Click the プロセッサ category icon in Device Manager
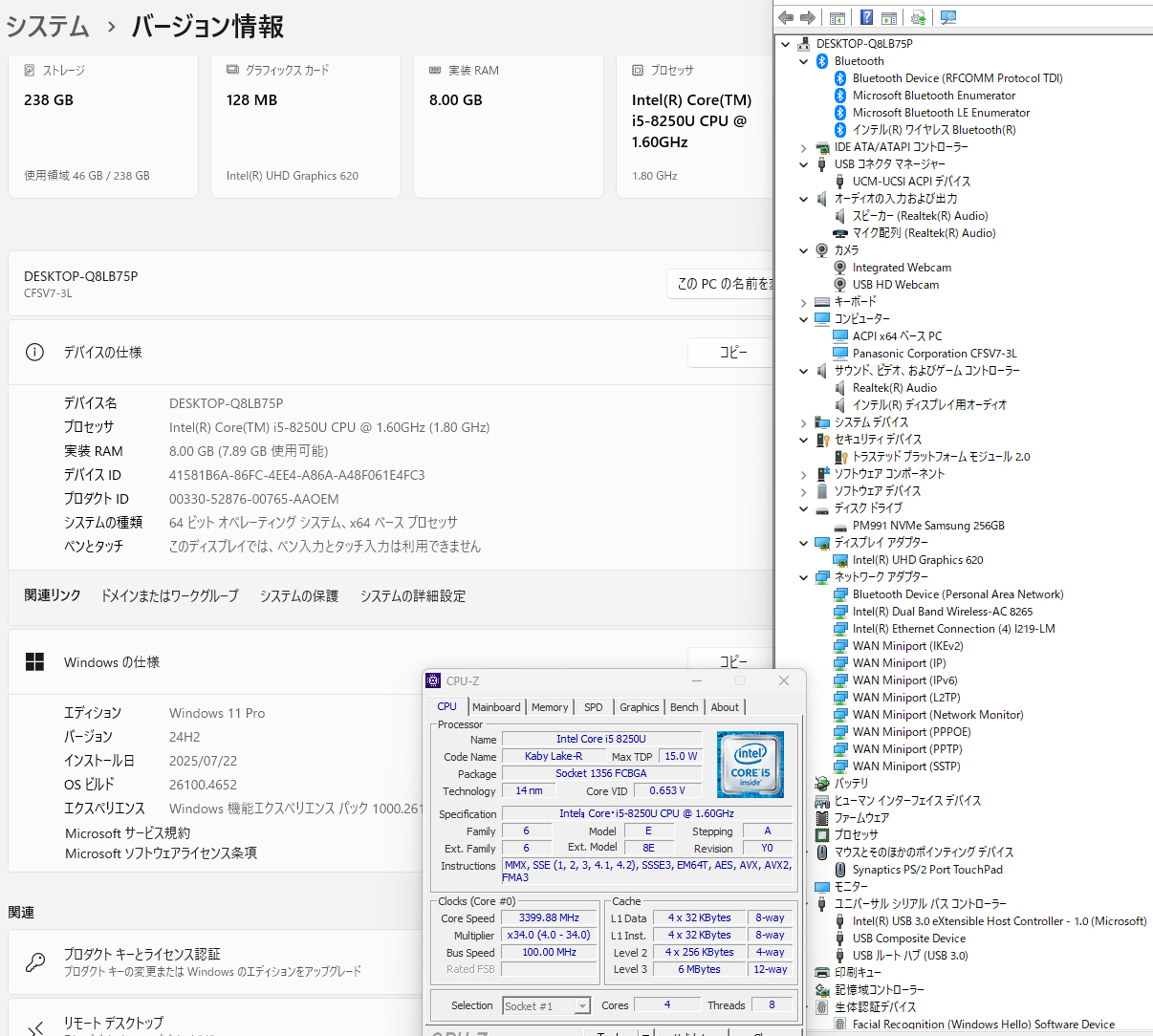 pos(821,835)
